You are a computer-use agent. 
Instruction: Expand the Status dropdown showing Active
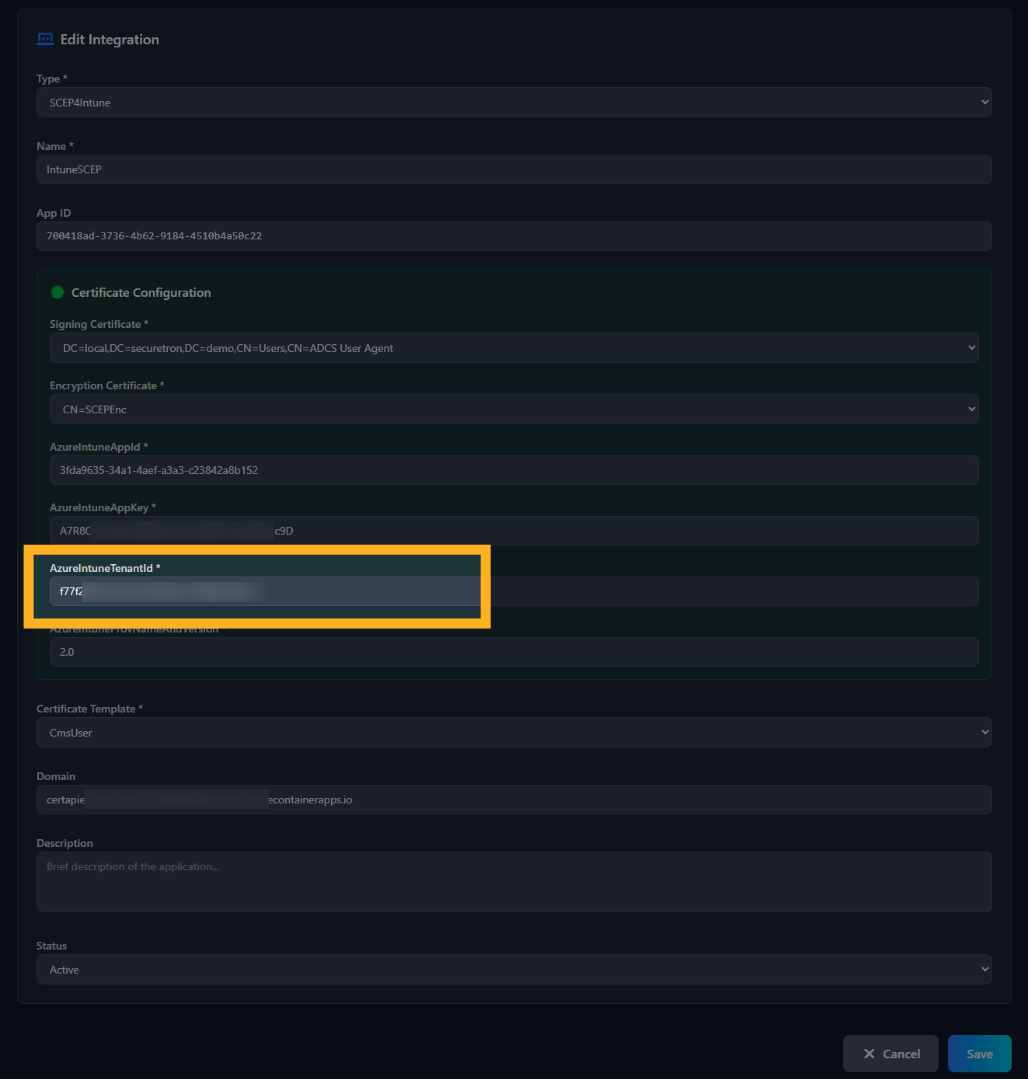(514, 968)
